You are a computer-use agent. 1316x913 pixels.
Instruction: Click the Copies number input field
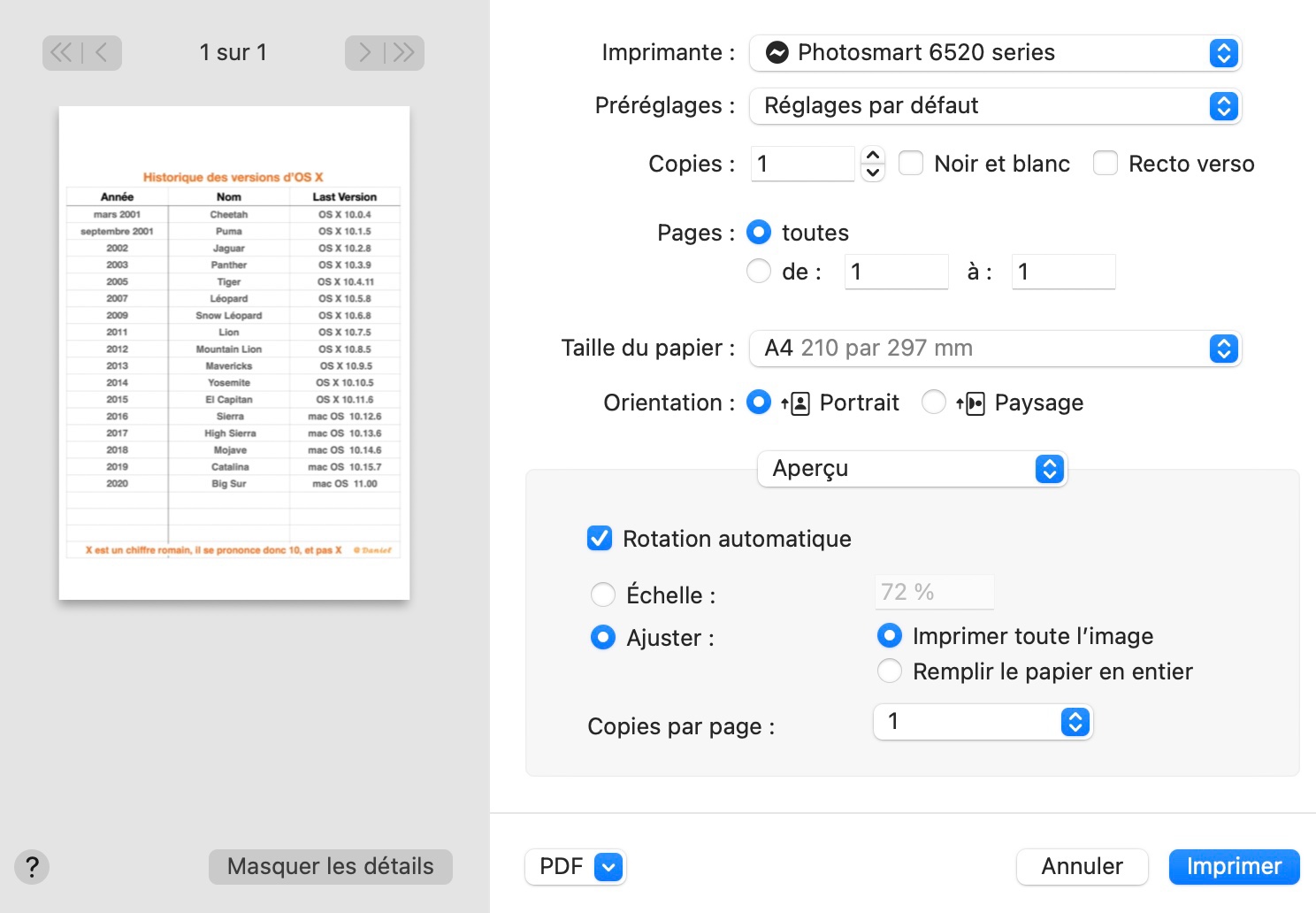pos(802,164)
